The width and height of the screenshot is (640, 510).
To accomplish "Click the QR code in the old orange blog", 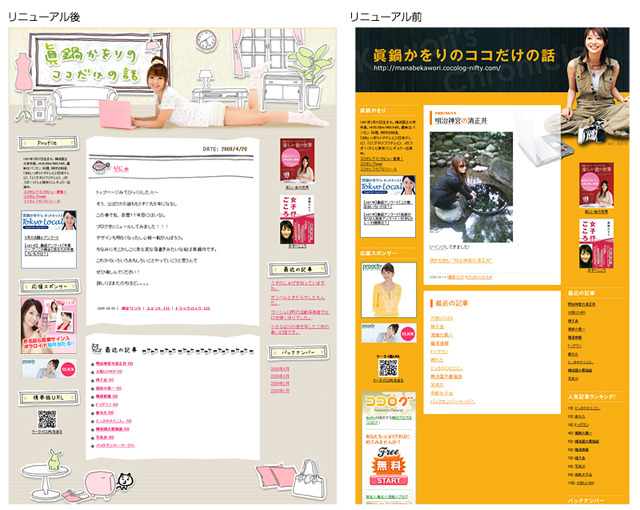I will [388, 368].
